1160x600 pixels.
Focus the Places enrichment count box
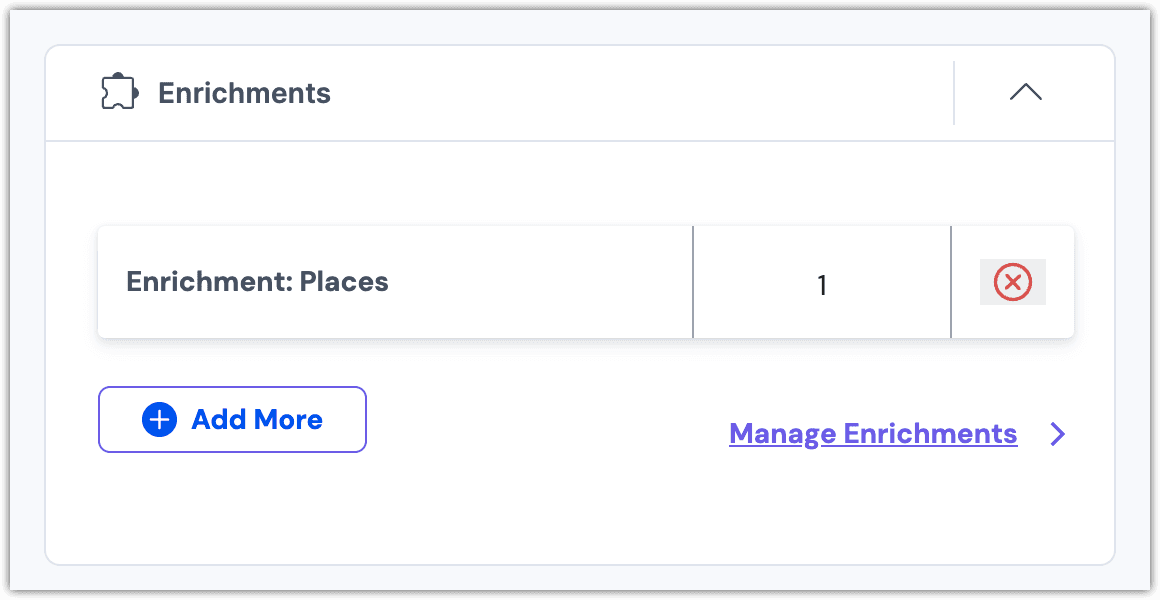[821, 282]
